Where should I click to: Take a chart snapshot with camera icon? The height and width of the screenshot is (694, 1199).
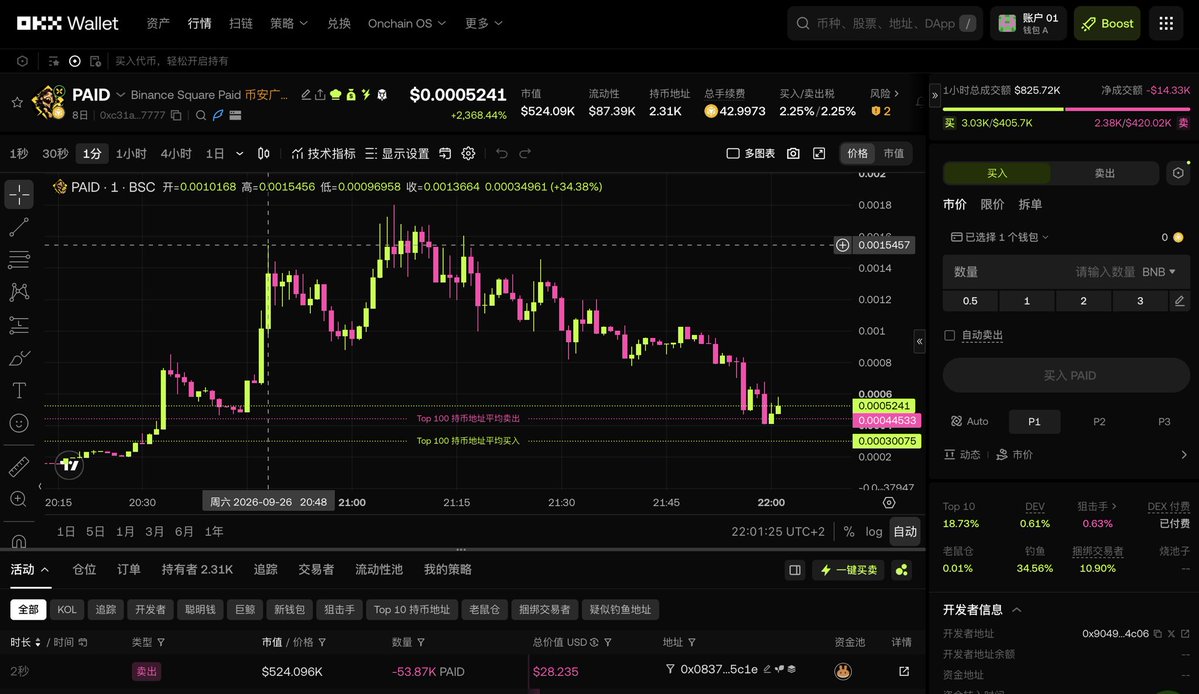pos(793,154)
